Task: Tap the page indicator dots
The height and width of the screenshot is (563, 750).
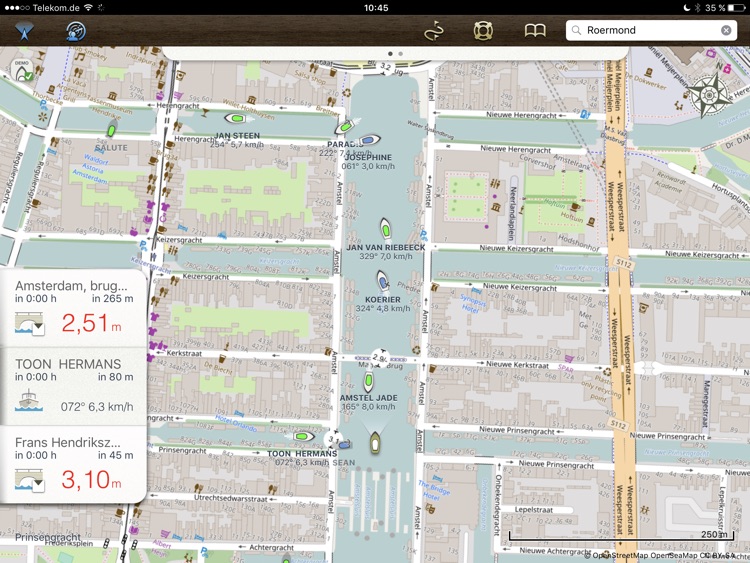Action: [x=394, y=53]
